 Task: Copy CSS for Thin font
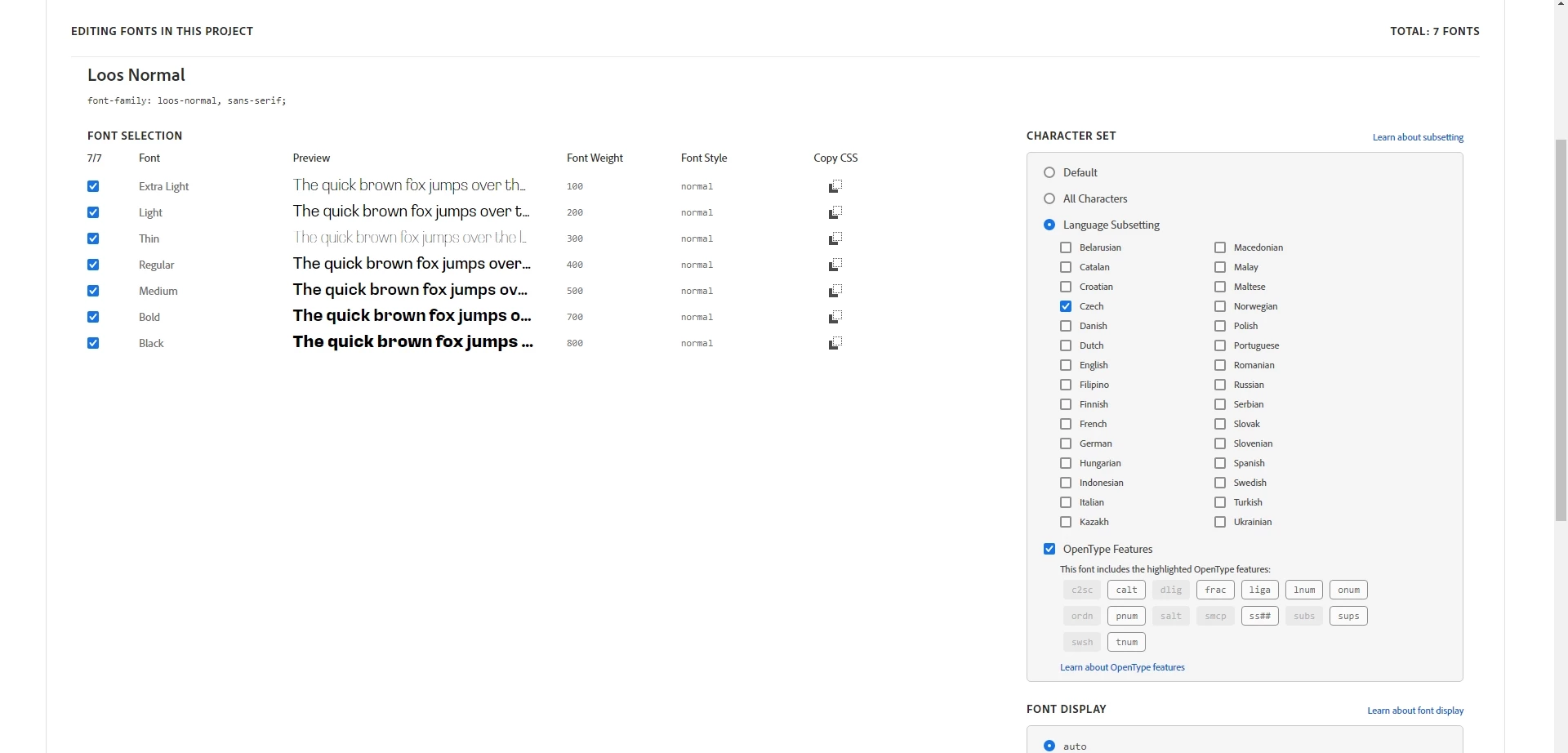835,238
